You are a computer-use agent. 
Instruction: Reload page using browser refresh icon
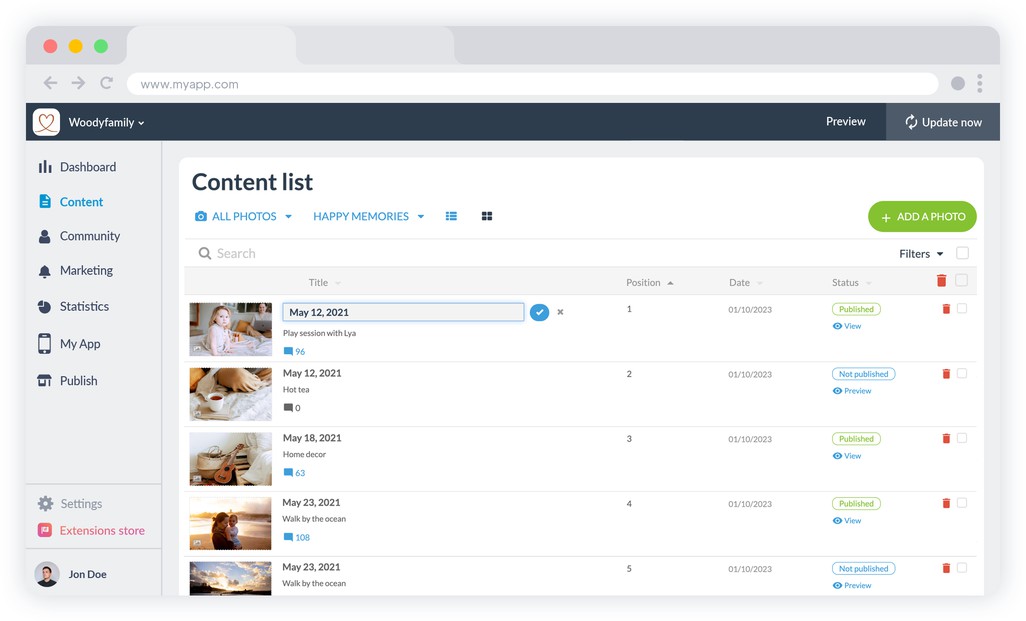point(107,84)
